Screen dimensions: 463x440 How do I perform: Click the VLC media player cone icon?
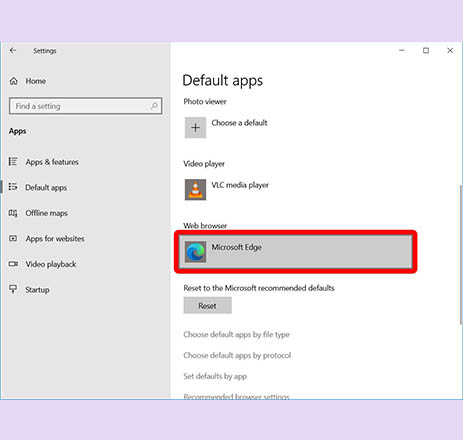pos(195,189)
